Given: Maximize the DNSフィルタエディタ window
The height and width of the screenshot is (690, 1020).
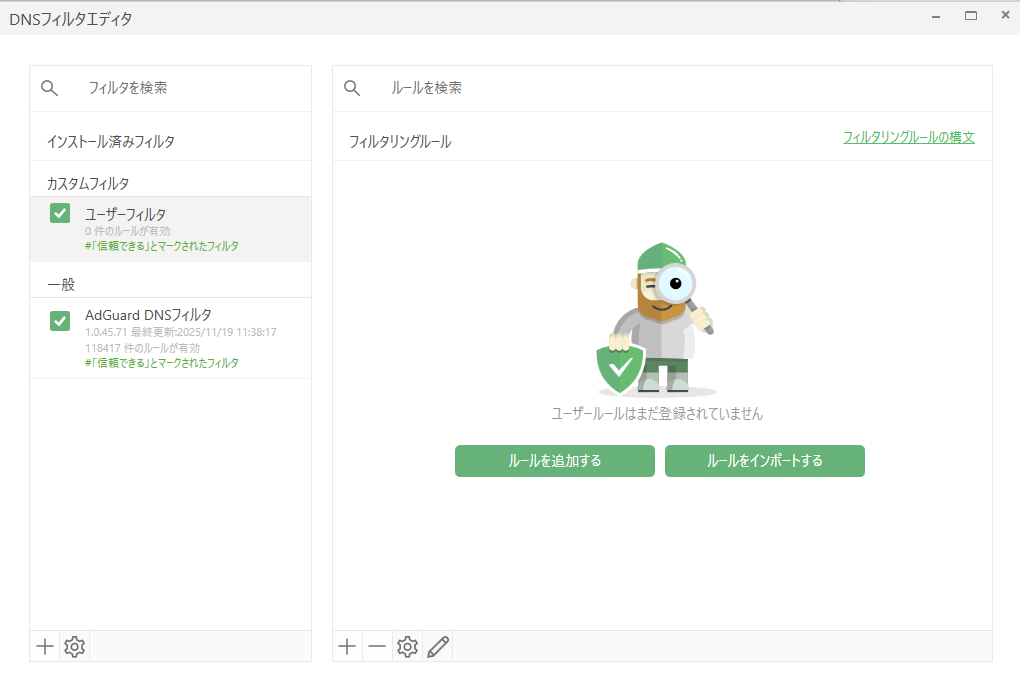Looking at the screenshot, I should click(970, 16).
